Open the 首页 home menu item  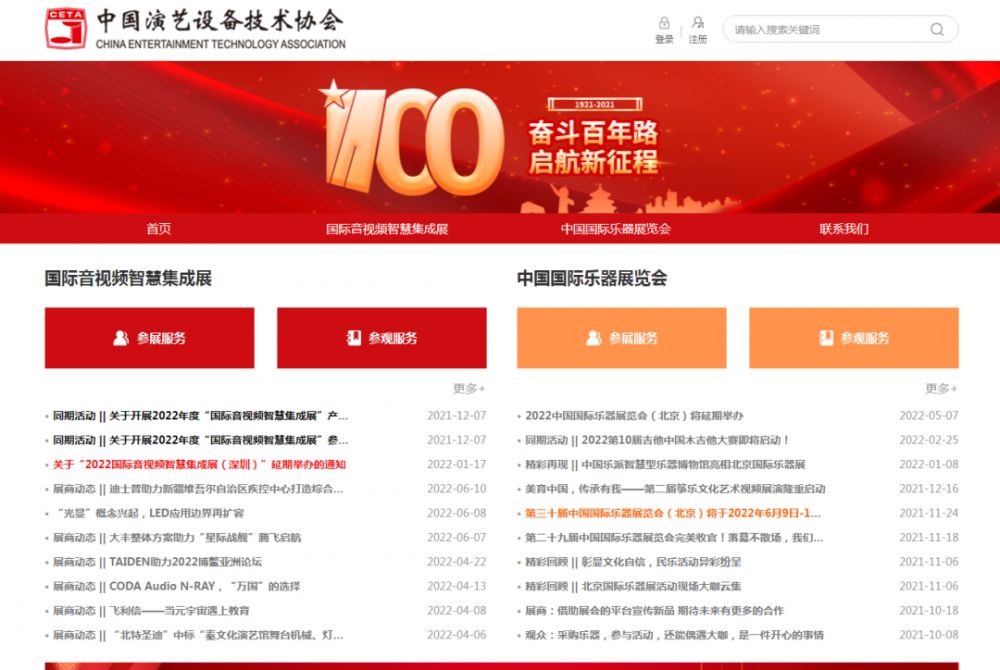tap(159, 229)
